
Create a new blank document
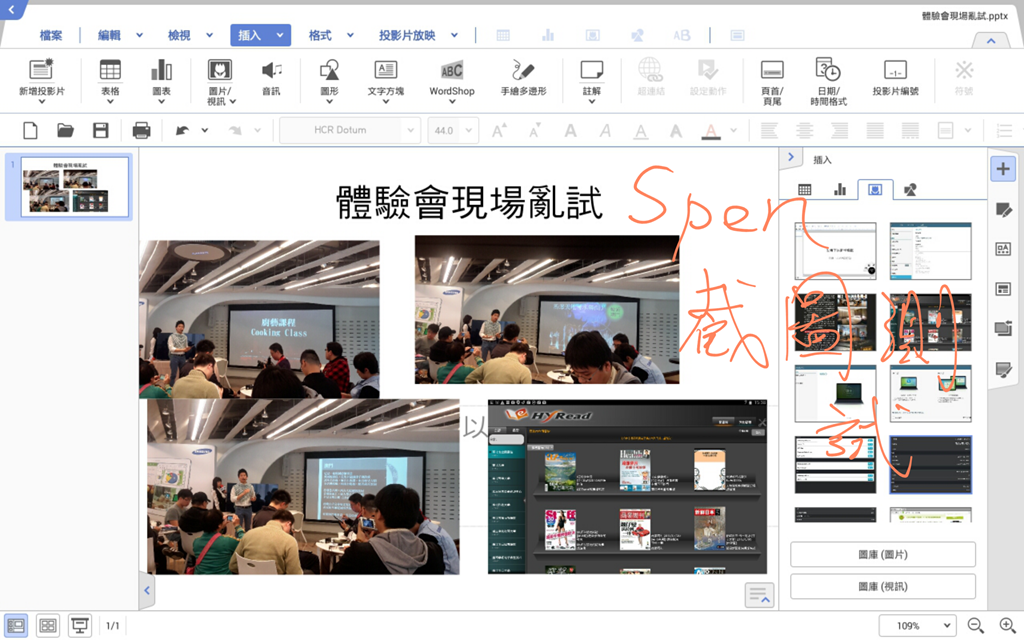coord(30,131)
